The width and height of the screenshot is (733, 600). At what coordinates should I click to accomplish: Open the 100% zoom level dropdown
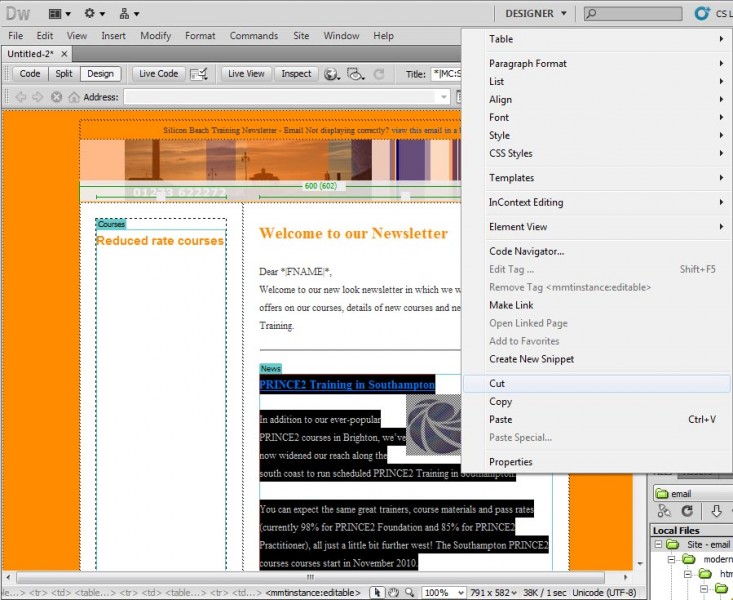(x=445, y=593)
